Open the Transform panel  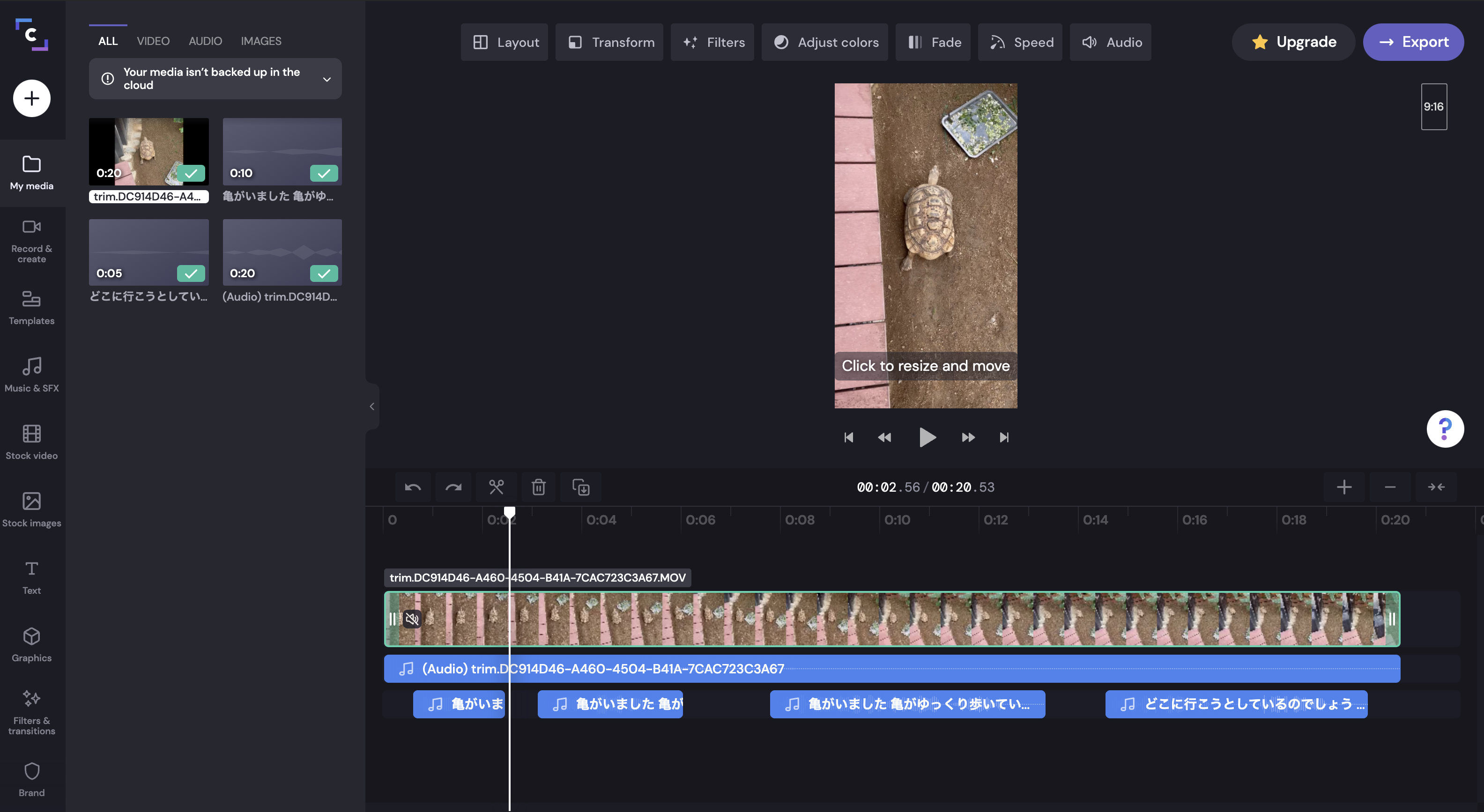pos(609,42)
